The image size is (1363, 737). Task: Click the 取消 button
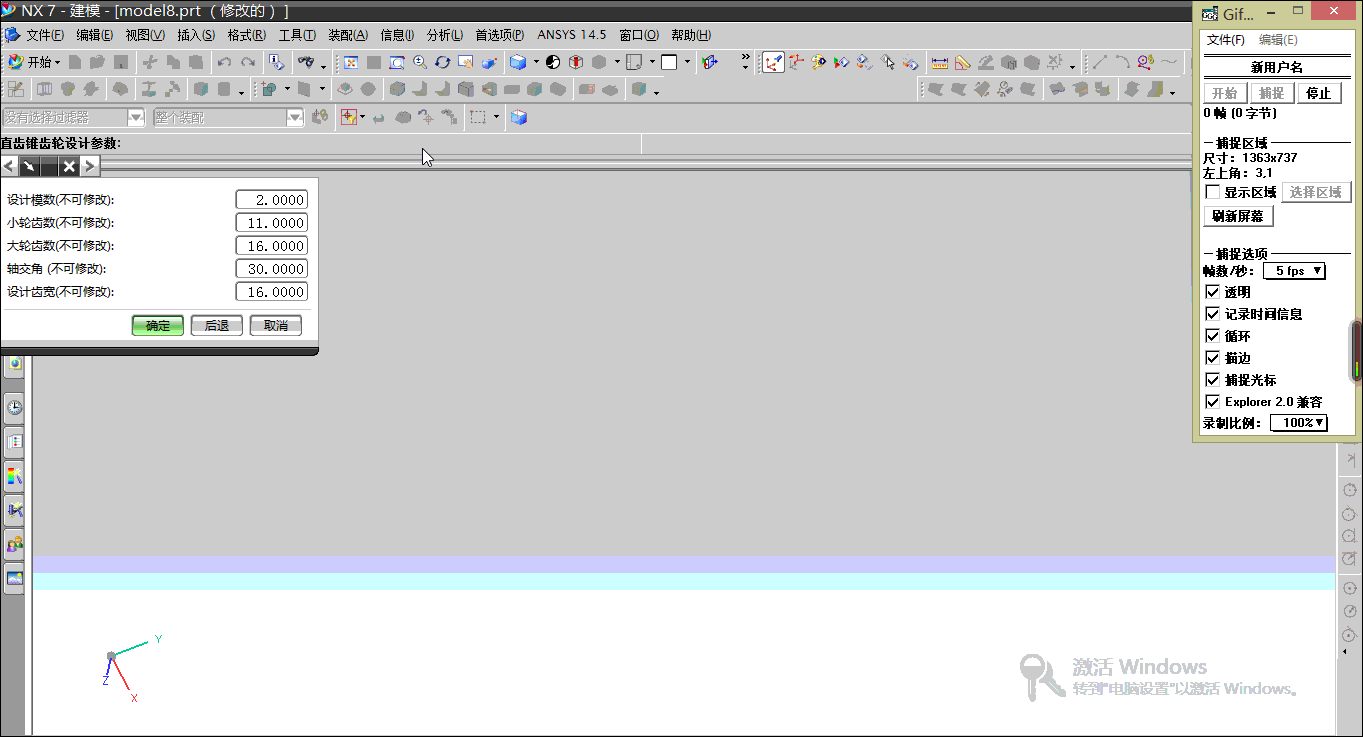276,325
